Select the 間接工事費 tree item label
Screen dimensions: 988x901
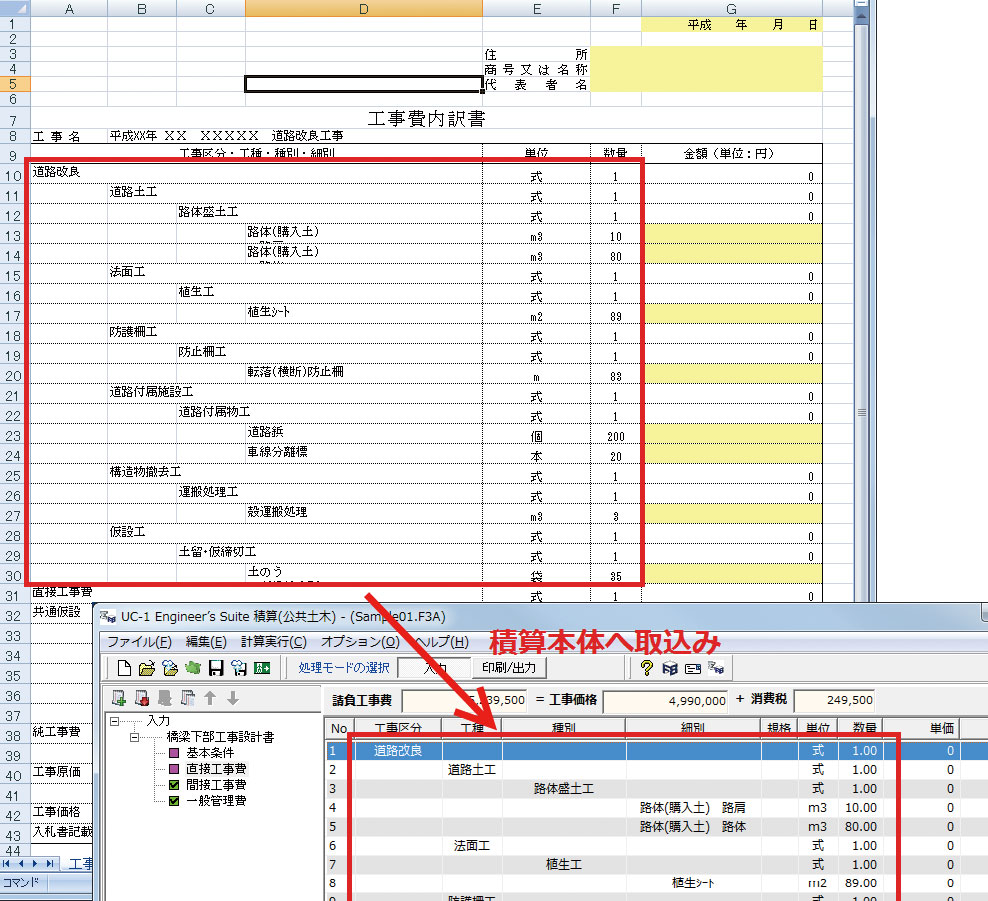pos(216,785)
